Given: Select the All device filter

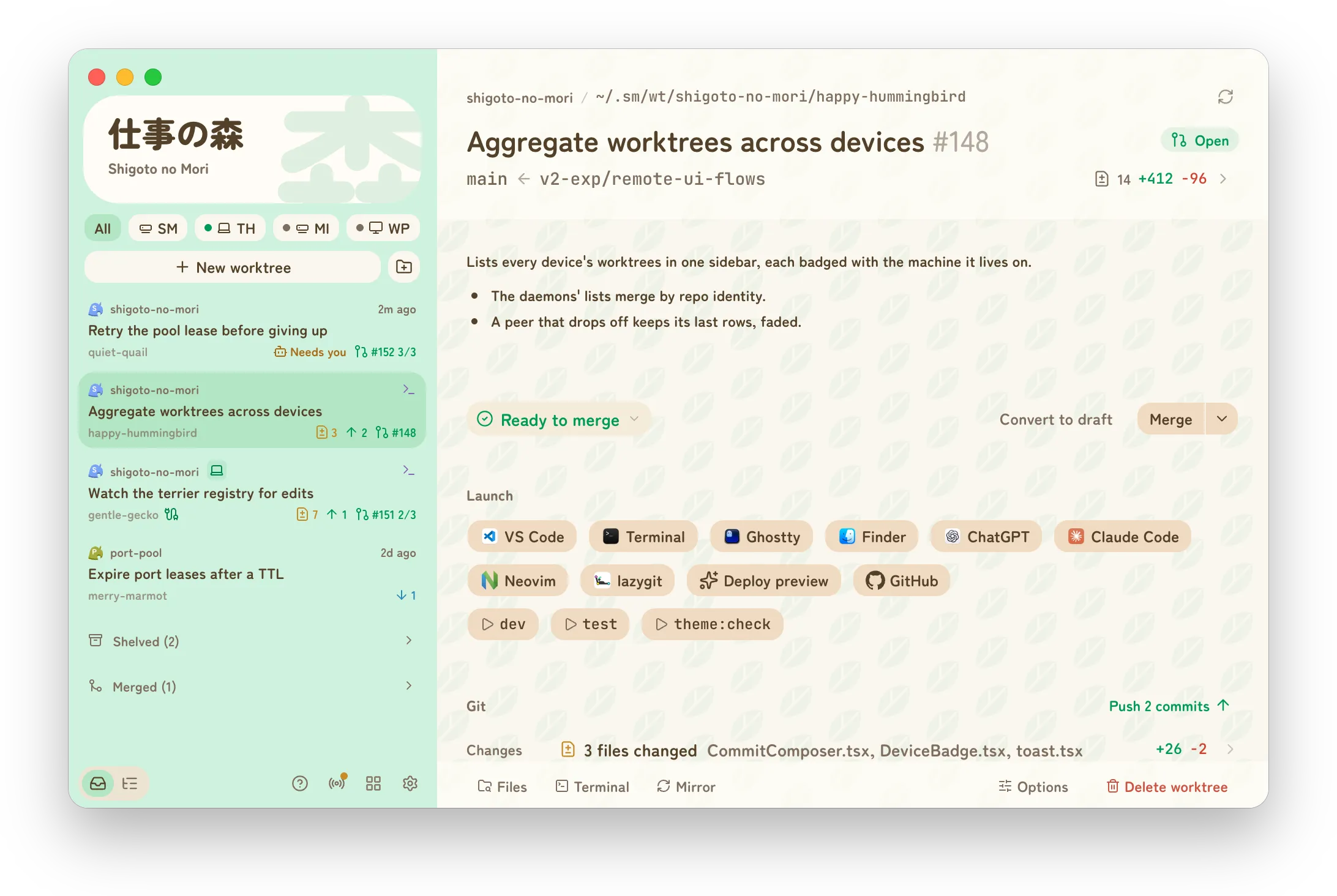Looking at the screenshot, I should tap(103, 228).
